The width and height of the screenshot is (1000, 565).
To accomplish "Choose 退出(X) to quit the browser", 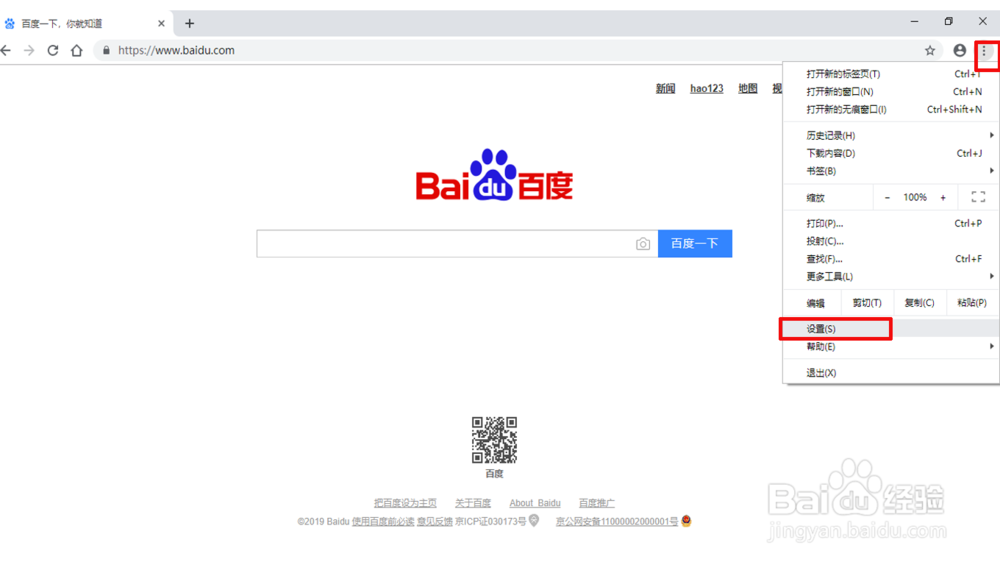I will pyautogui.click(x=892, y=373).
